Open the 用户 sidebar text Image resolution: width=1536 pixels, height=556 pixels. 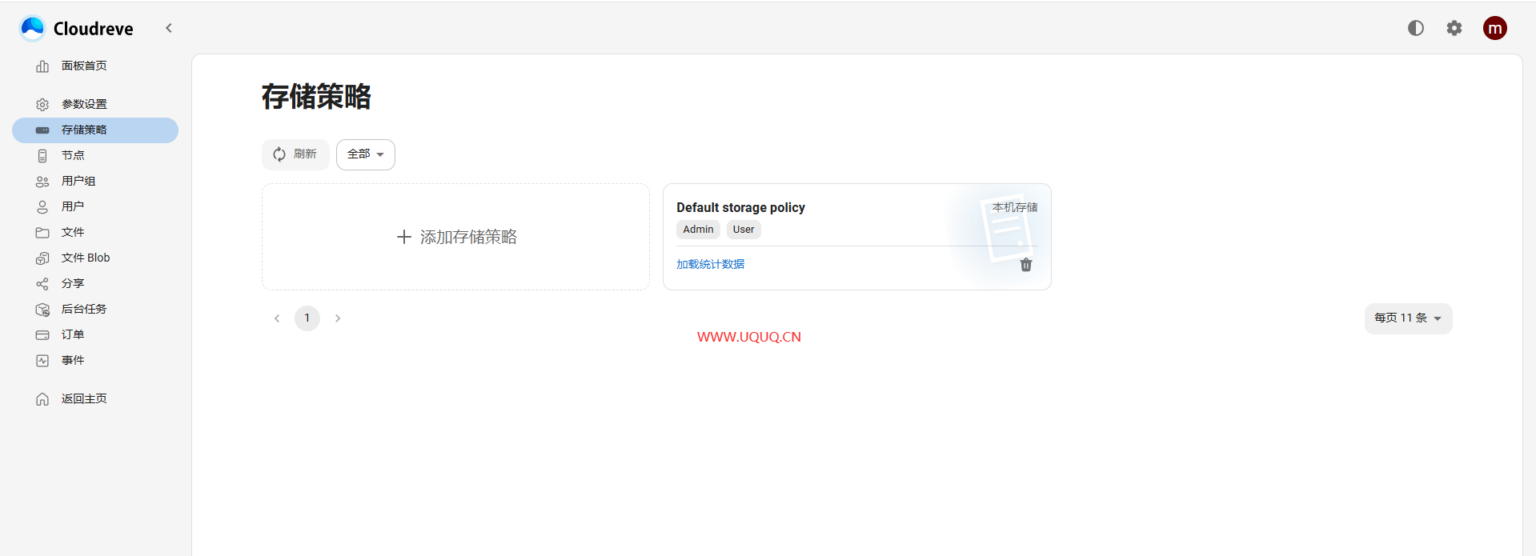(73, 206)
